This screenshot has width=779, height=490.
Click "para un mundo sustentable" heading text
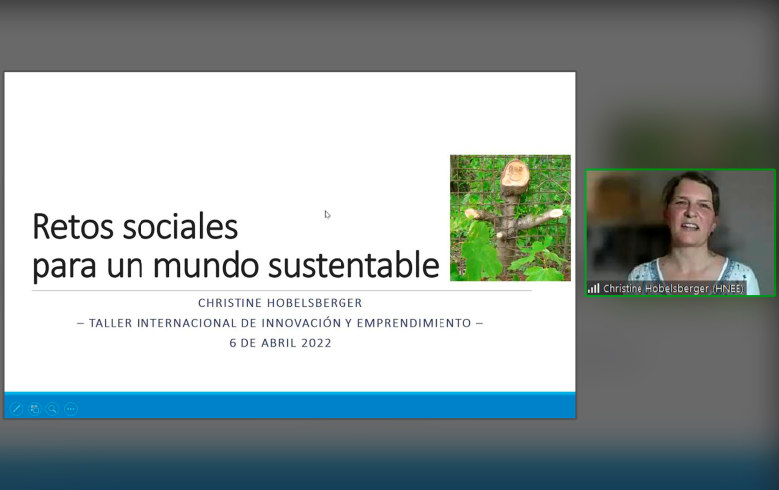[x=235, y=265]
